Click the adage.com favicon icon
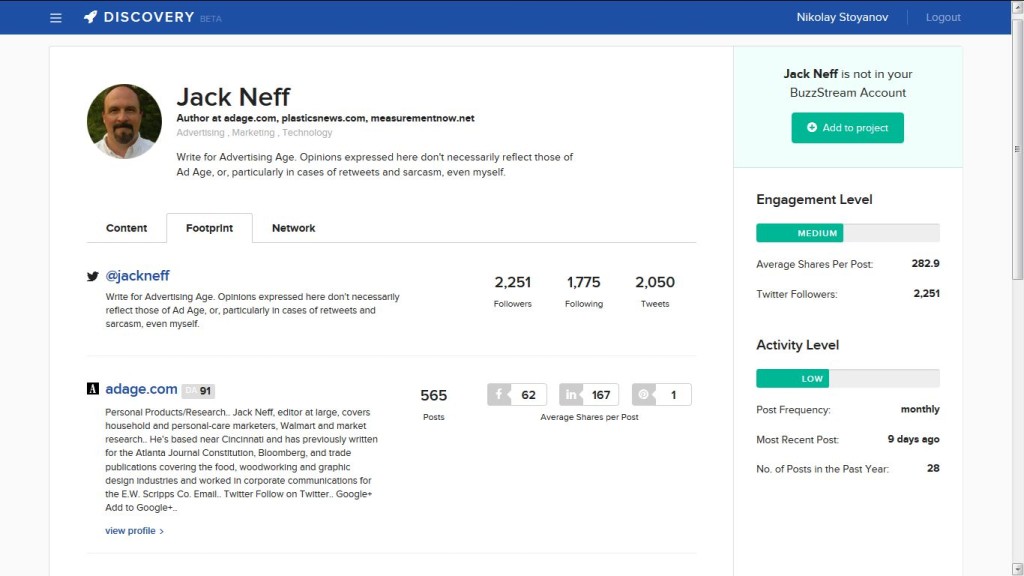 (x=93, y=389)
